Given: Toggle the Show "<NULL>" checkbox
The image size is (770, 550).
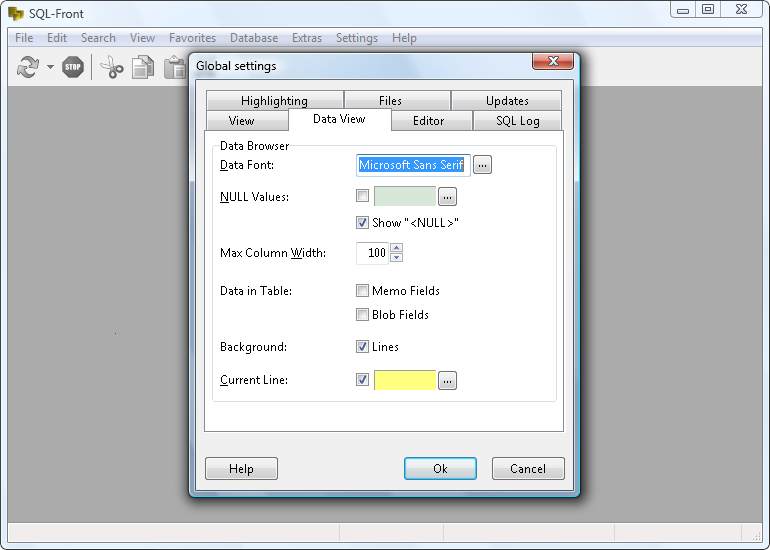Looking at the screenshot, I should tap(362, 222).
